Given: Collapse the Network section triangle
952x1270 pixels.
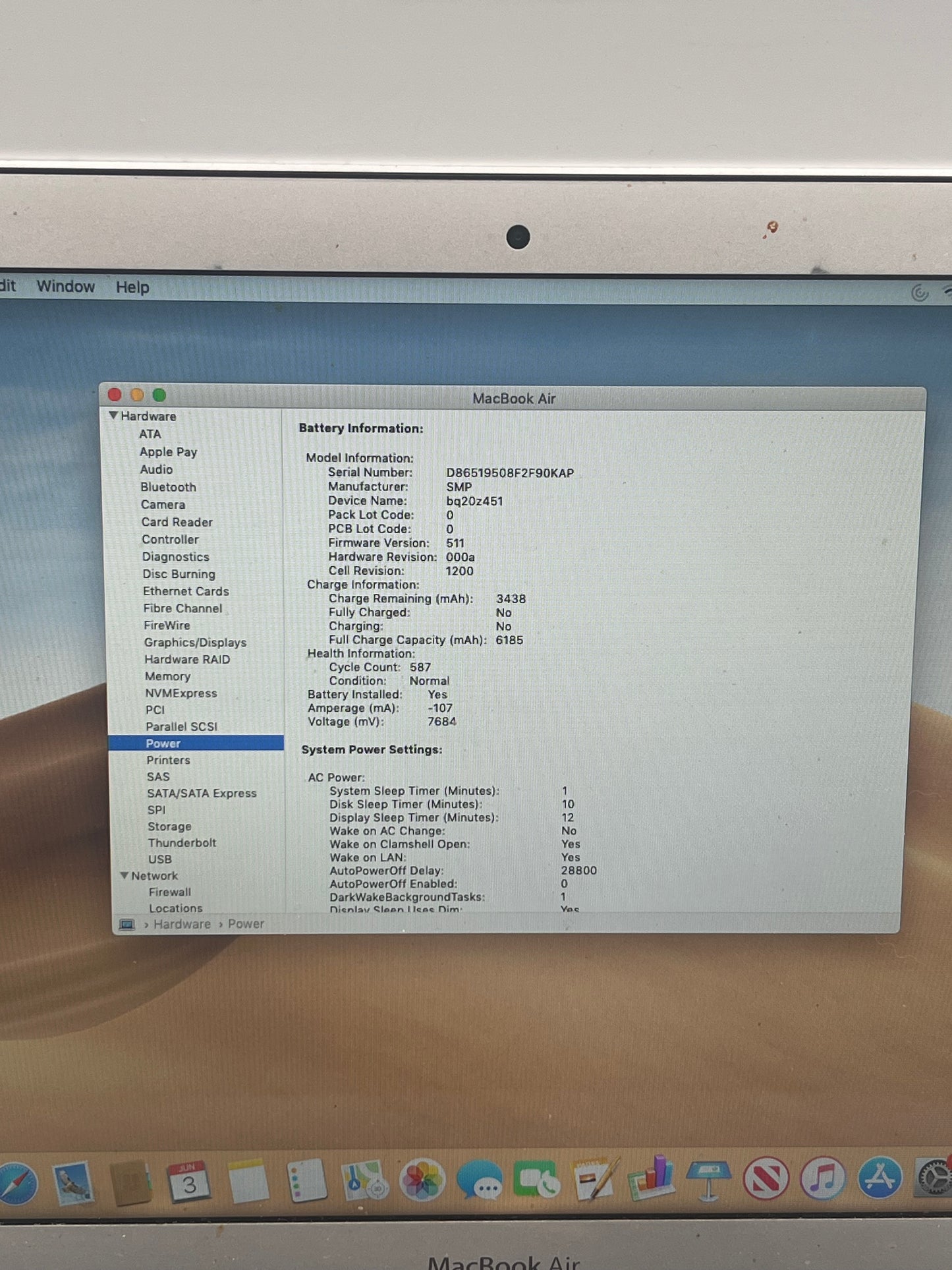Looking at the screenshot, I should [x=124, y=875].
